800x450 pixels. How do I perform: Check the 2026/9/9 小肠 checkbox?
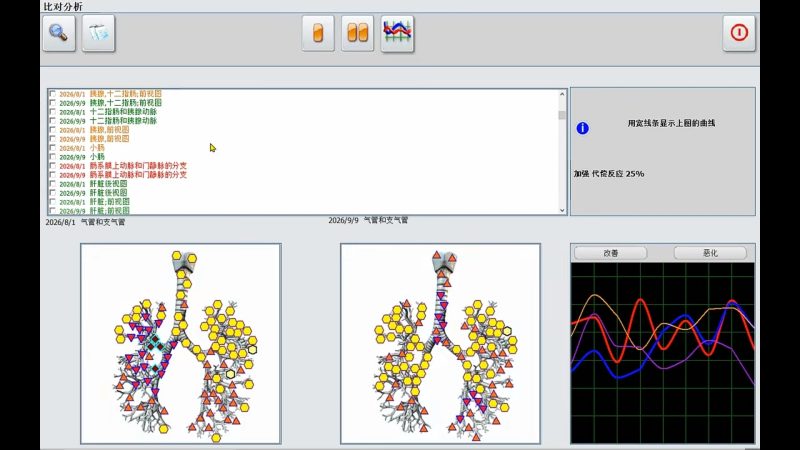point(53,157)
